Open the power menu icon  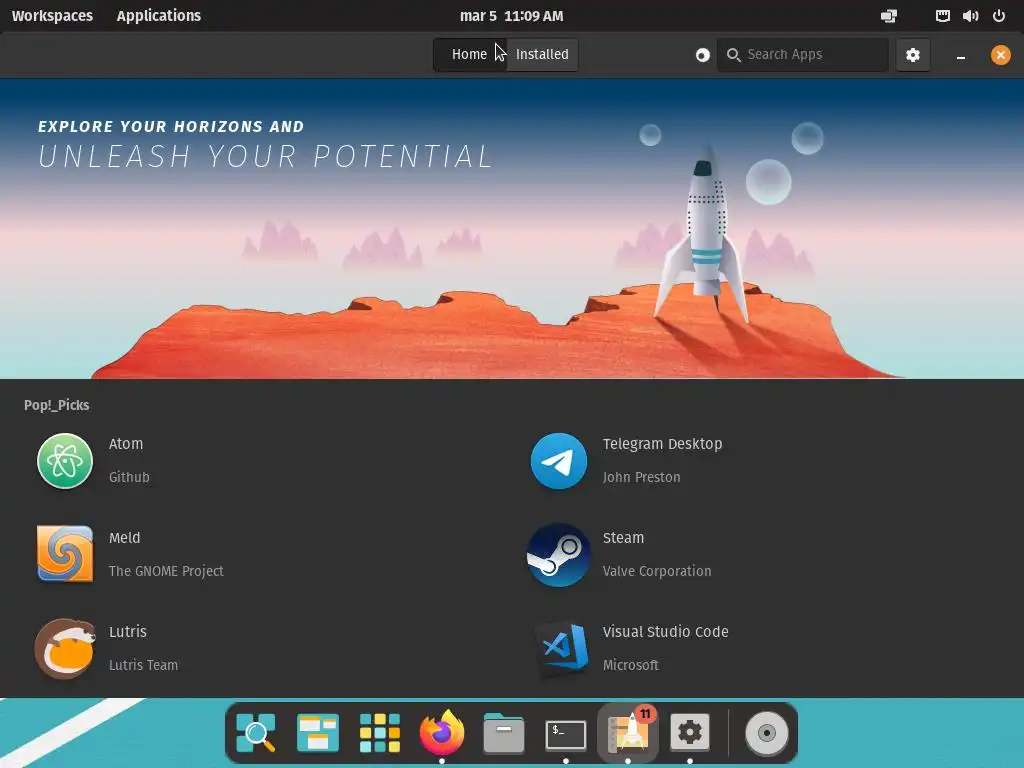pos(999,16)
